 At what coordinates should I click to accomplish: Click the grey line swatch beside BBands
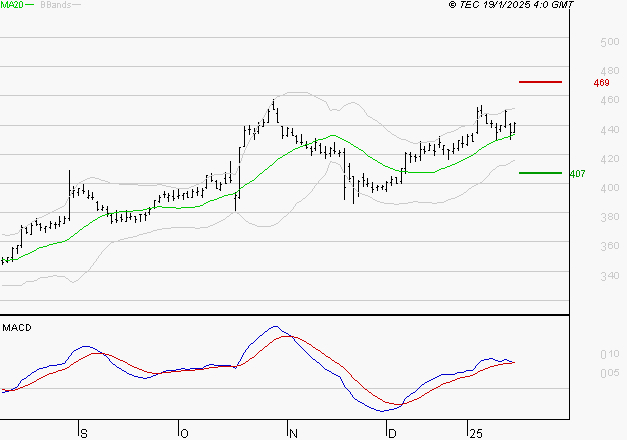(78, 5)
